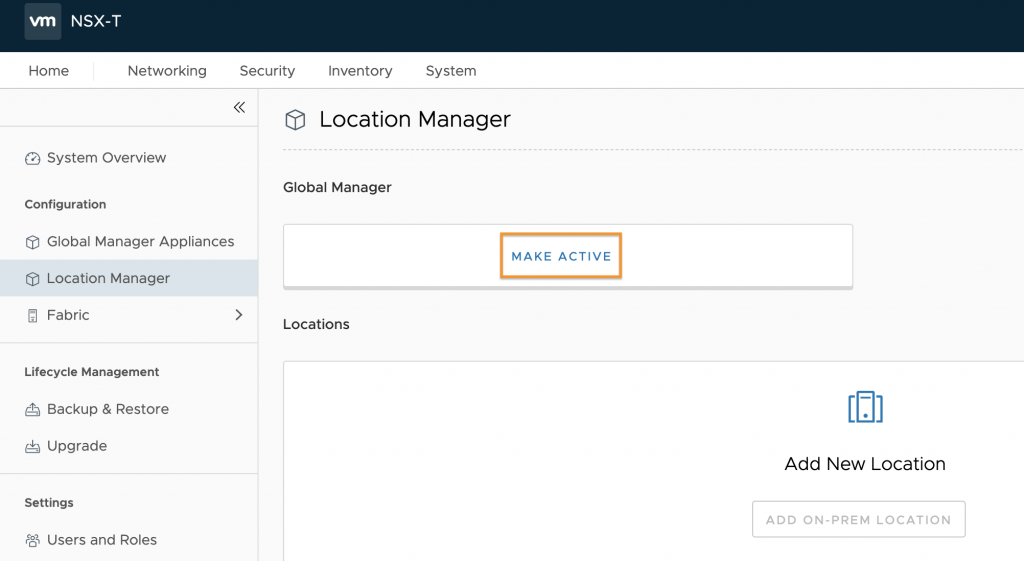
Task: Click the Location Manager page heading
Action: [x=415, y=120]
